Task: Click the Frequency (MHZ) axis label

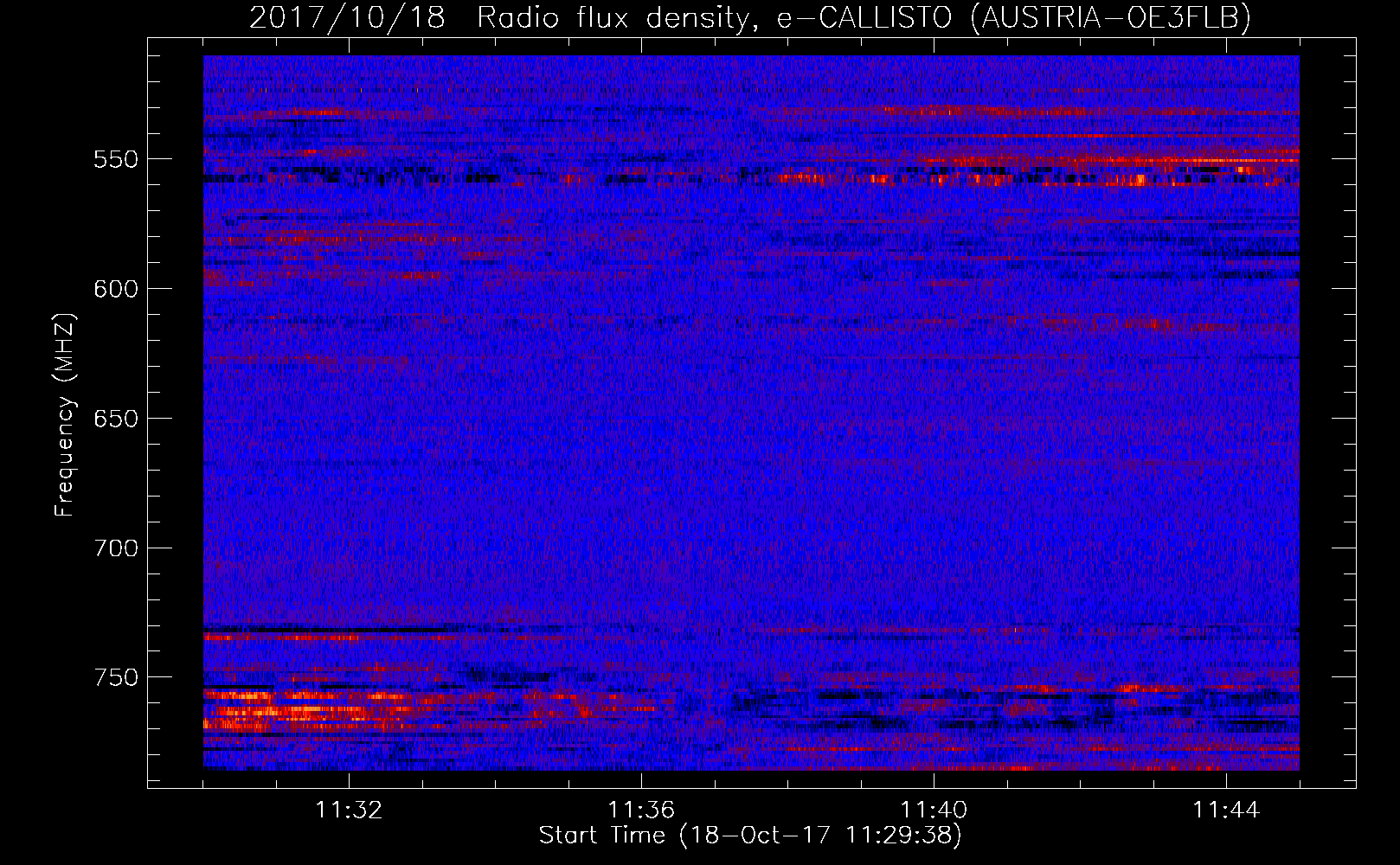Action: coord(65,414)
